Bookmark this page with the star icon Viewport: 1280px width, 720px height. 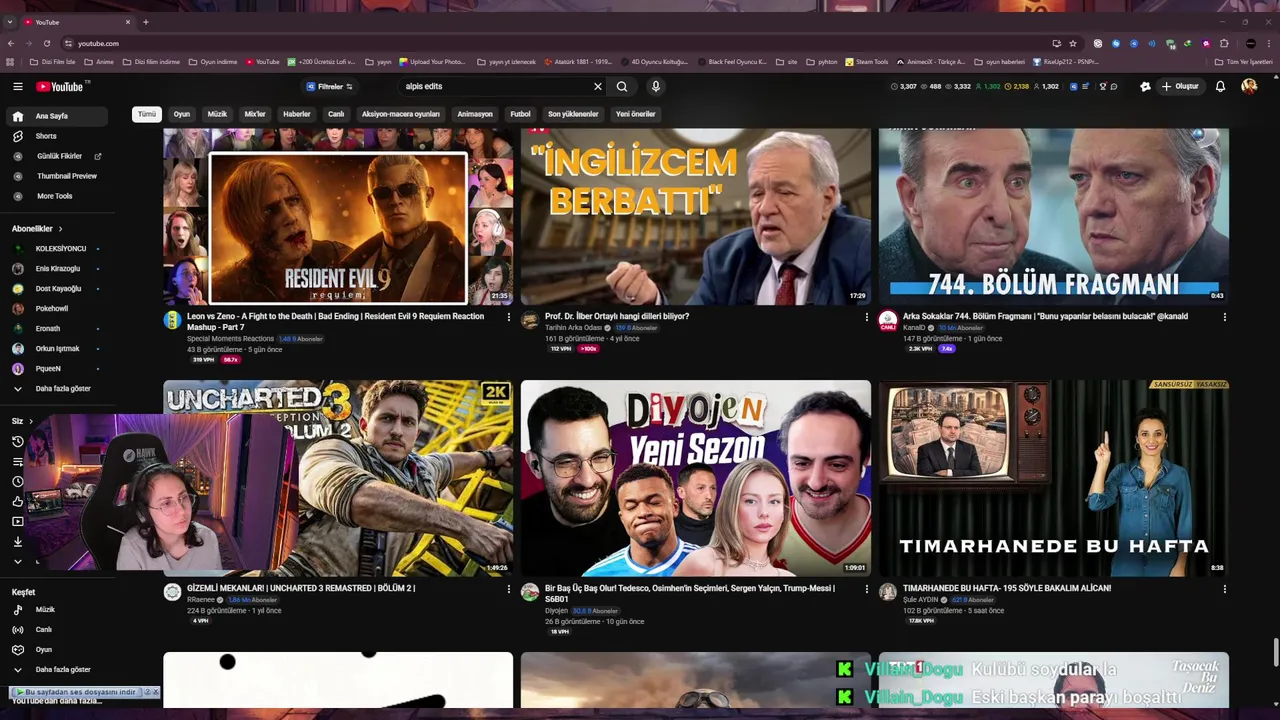[1073, 43]
